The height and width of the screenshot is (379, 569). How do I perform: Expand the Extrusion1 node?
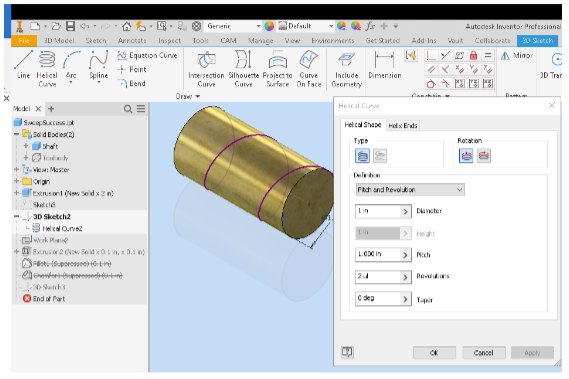pos(16,193)
